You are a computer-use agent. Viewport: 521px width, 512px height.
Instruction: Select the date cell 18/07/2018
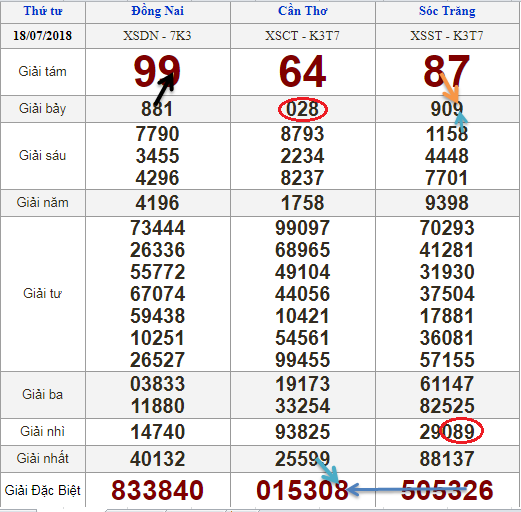click(43, 36)
